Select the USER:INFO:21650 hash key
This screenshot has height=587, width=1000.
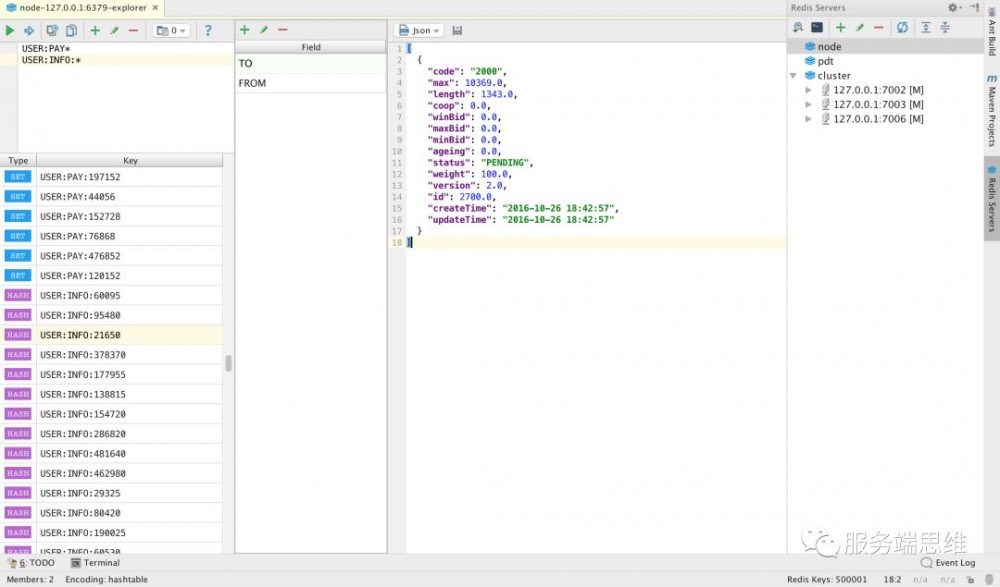coord(80,334)
